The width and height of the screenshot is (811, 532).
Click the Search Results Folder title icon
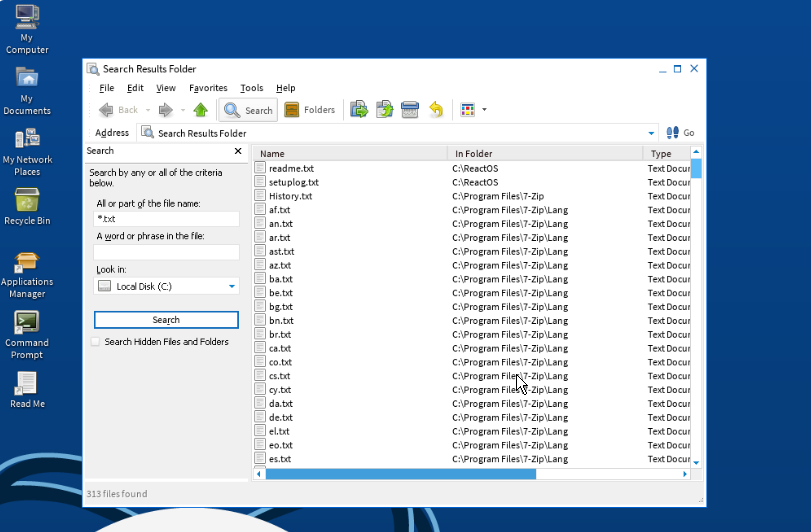[x=93, y=69]
